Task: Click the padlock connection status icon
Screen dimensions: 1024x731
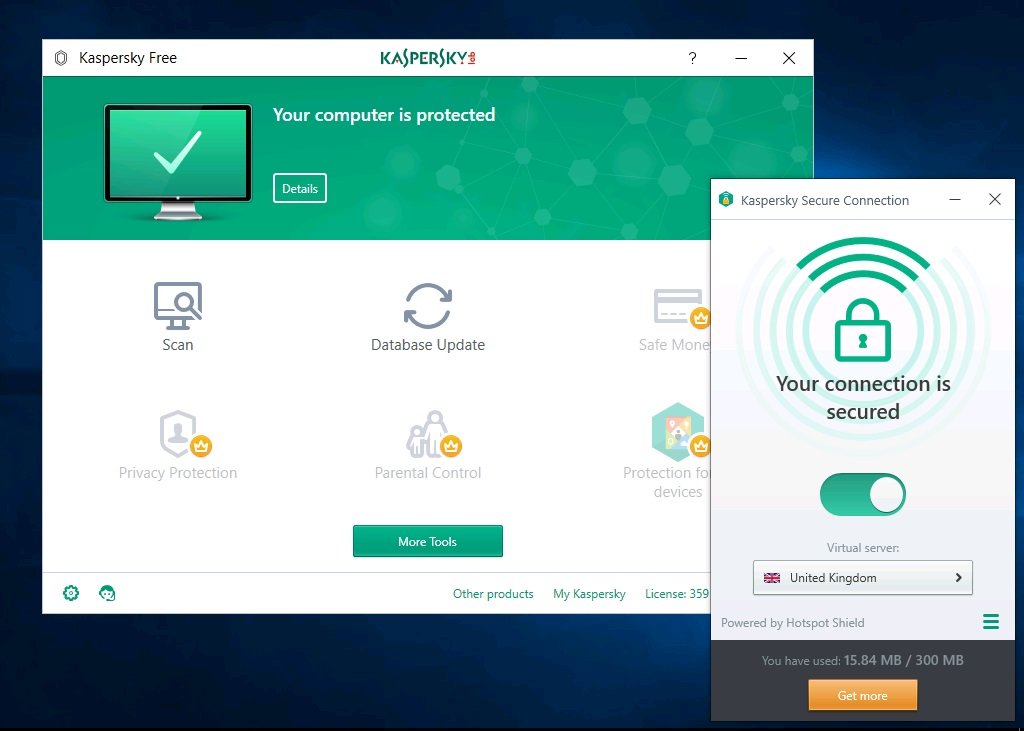Action: (863, 330)
